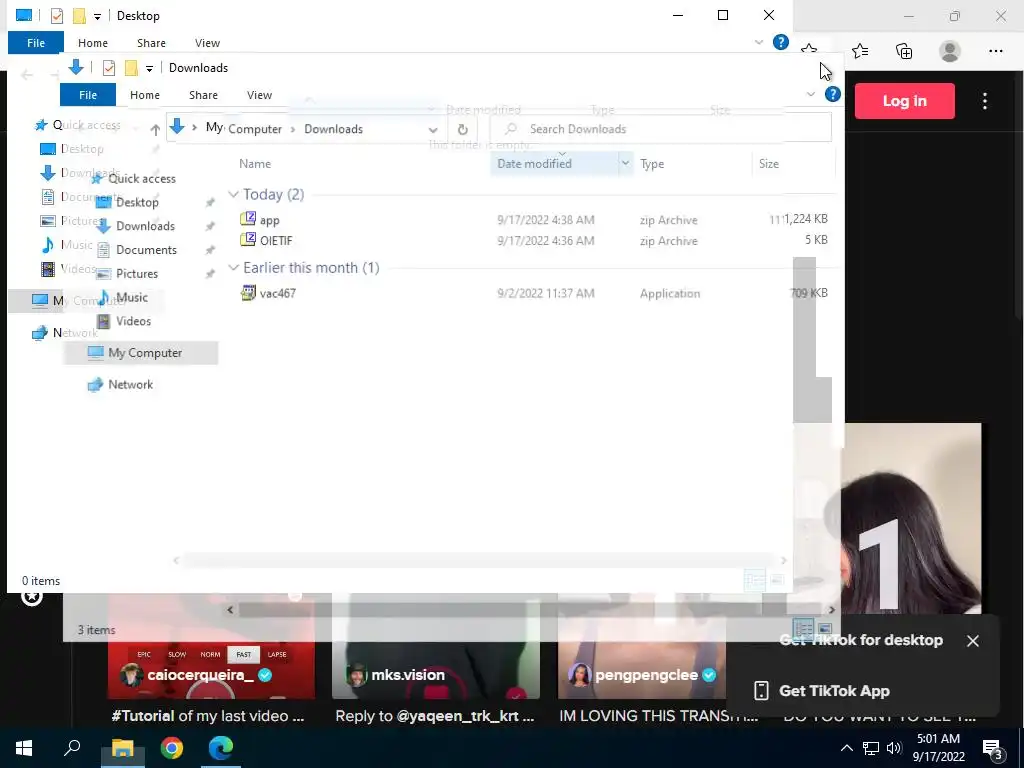Switch Downloads view to large thumbnails icon
Screen dimensions: 1024x768
824,629
